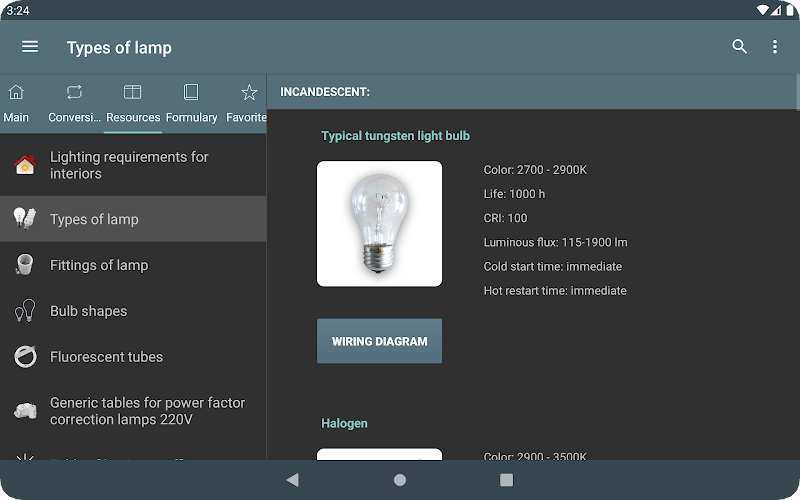Open the Favorites star tab
800x500 pixels.
point(247,103)
